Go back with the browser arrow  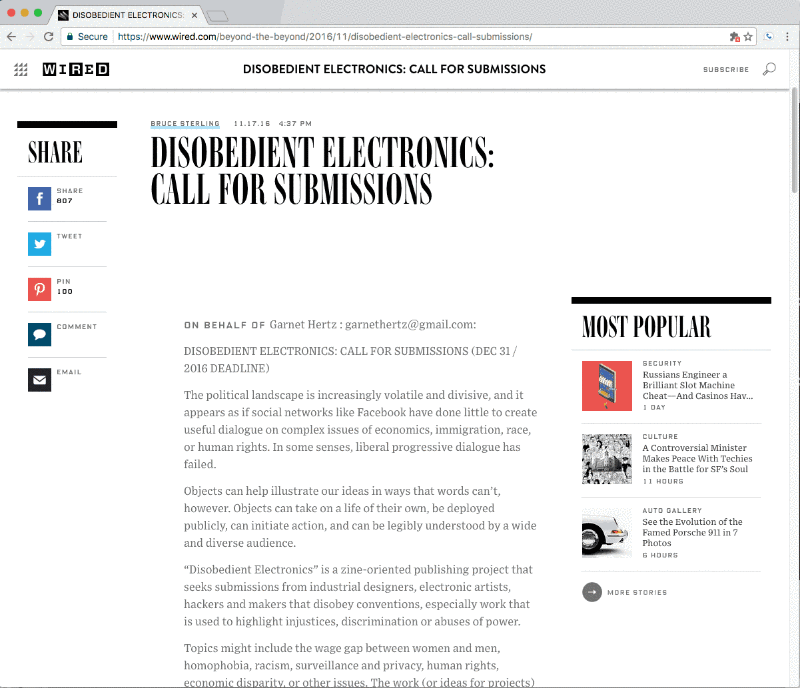12,37
